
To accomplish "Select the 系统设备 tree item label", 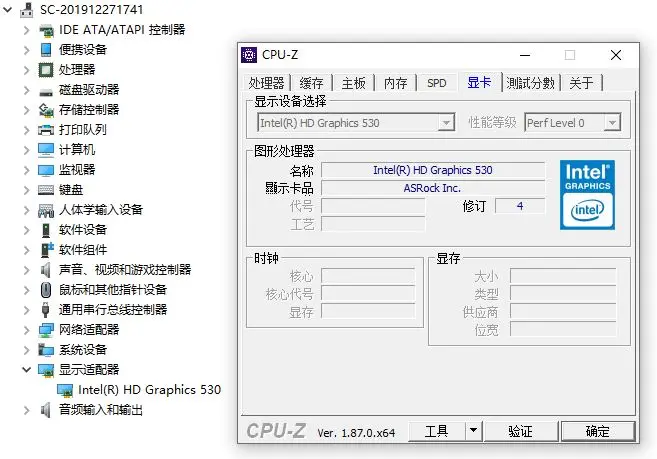I will pos(83,350).
